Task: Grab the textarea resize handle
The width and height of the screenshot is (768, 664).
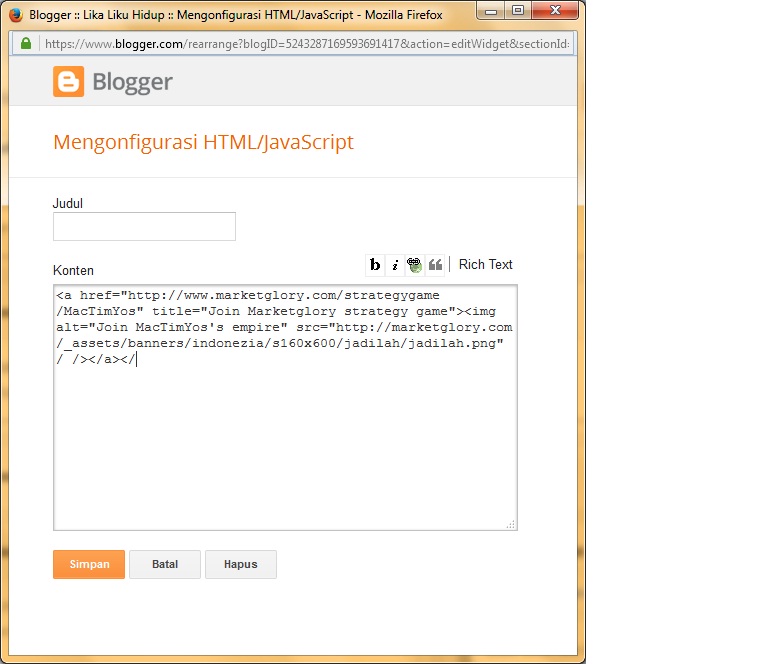Action: (511, 524)
